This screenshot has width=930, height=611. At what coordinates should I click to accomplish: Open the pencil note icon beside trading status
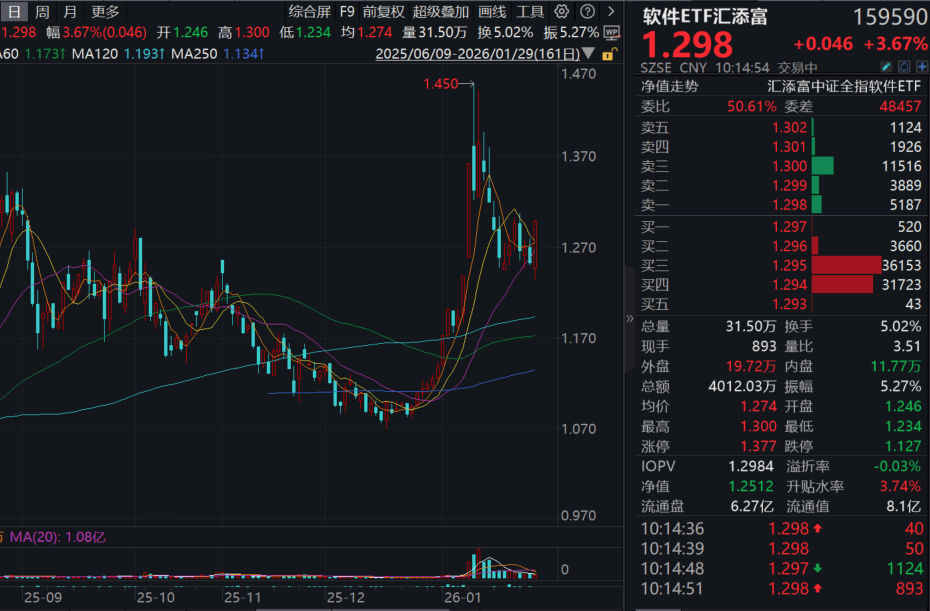pos(886,67)
